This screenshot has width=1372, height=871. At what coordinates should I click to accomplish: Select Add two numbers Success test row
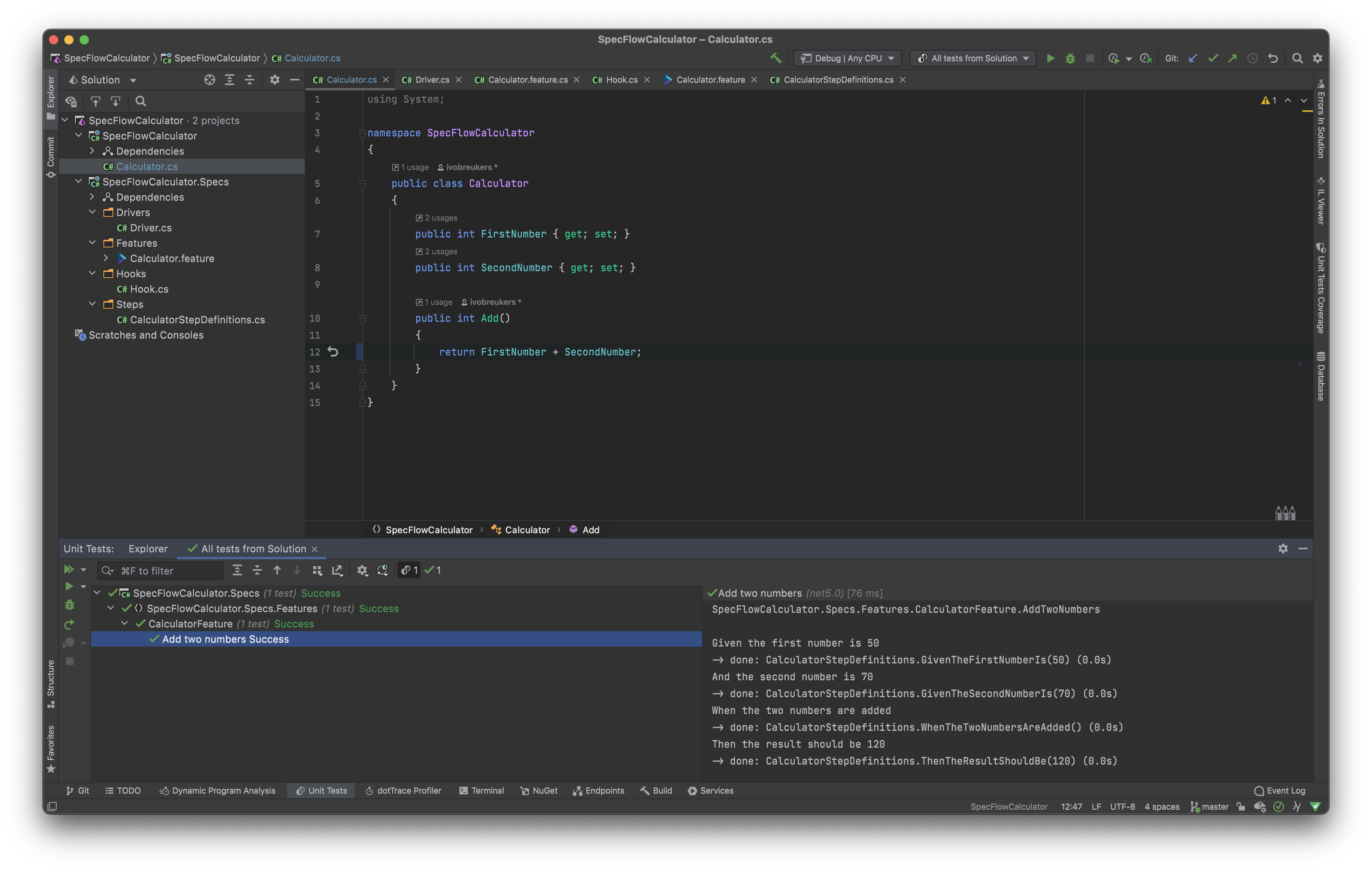397,639
